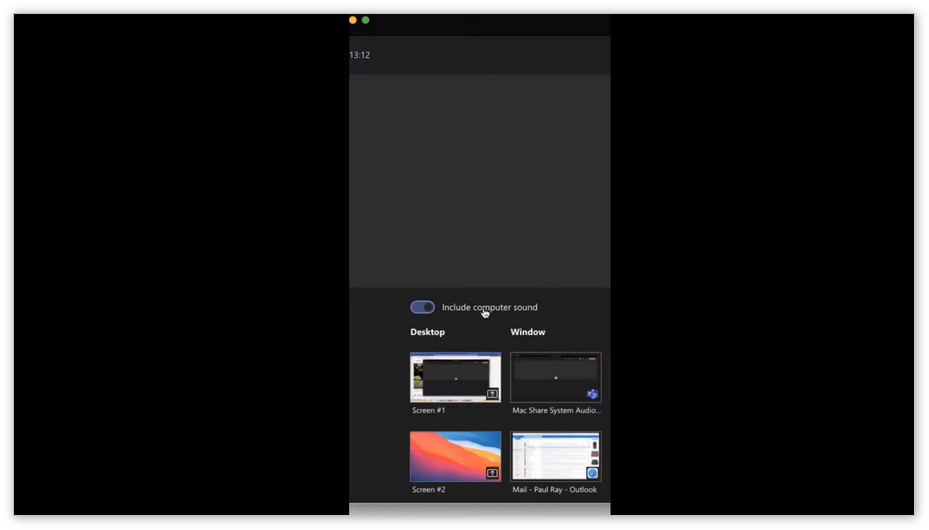
Task: Click the yellow minimize window button
Action: click(x=353, y=20)
